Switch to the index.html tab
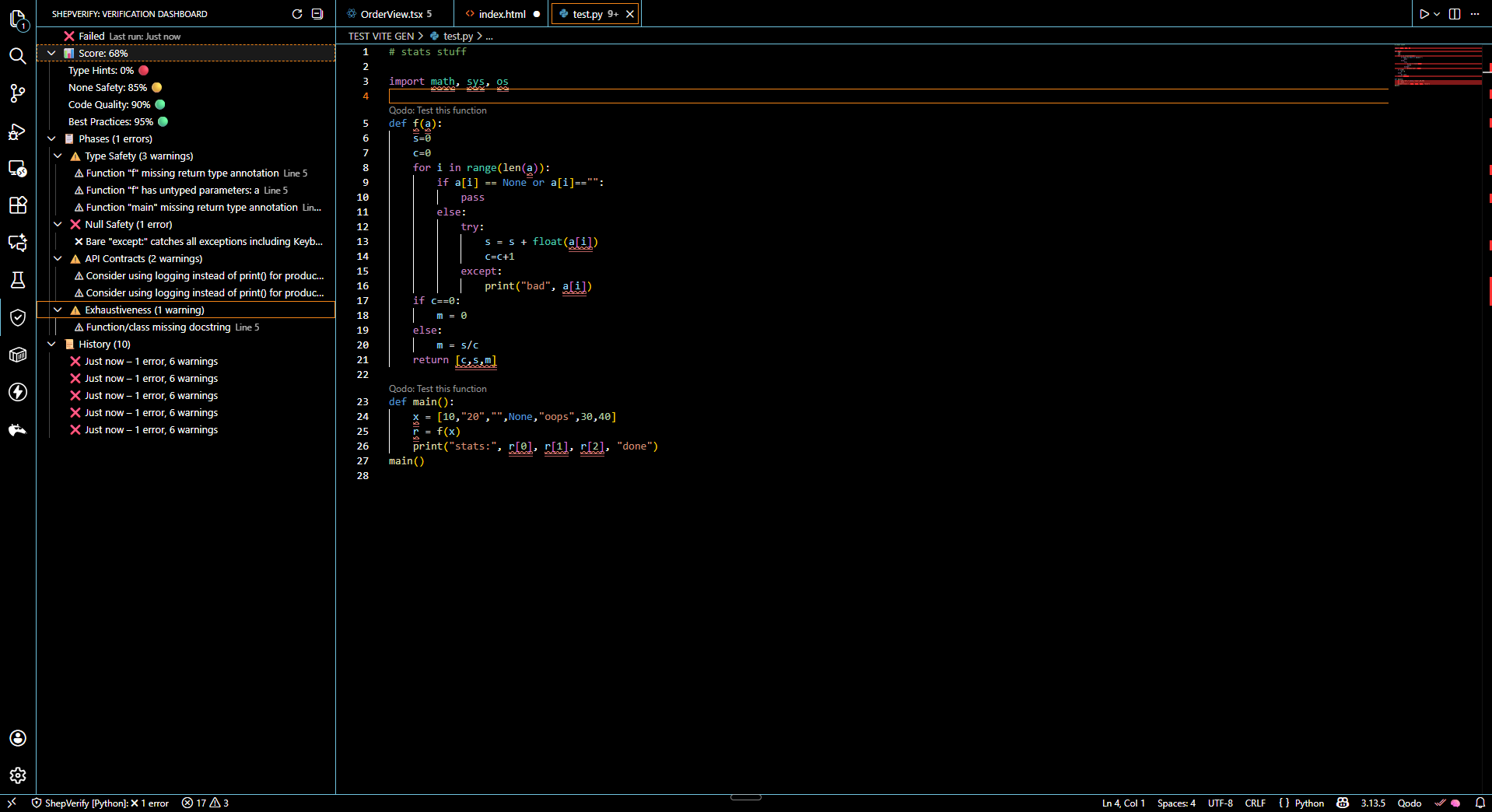The width and height of the screenshot is (1492, 812). [x=502, y=14]
